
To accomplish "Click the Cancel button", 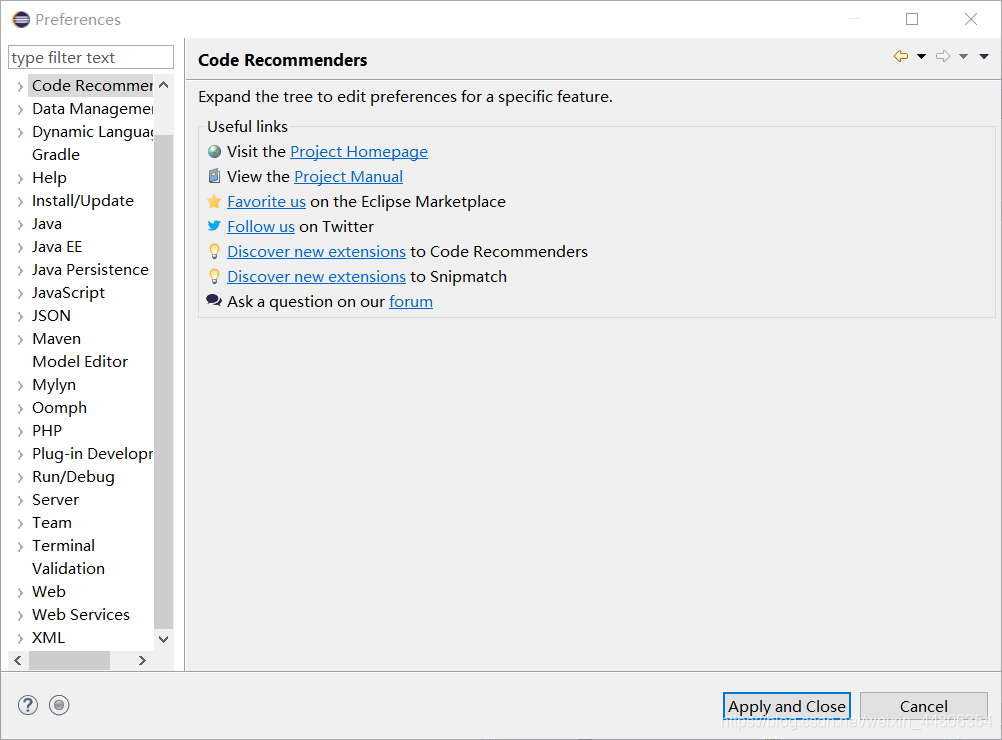I will 923,706.
